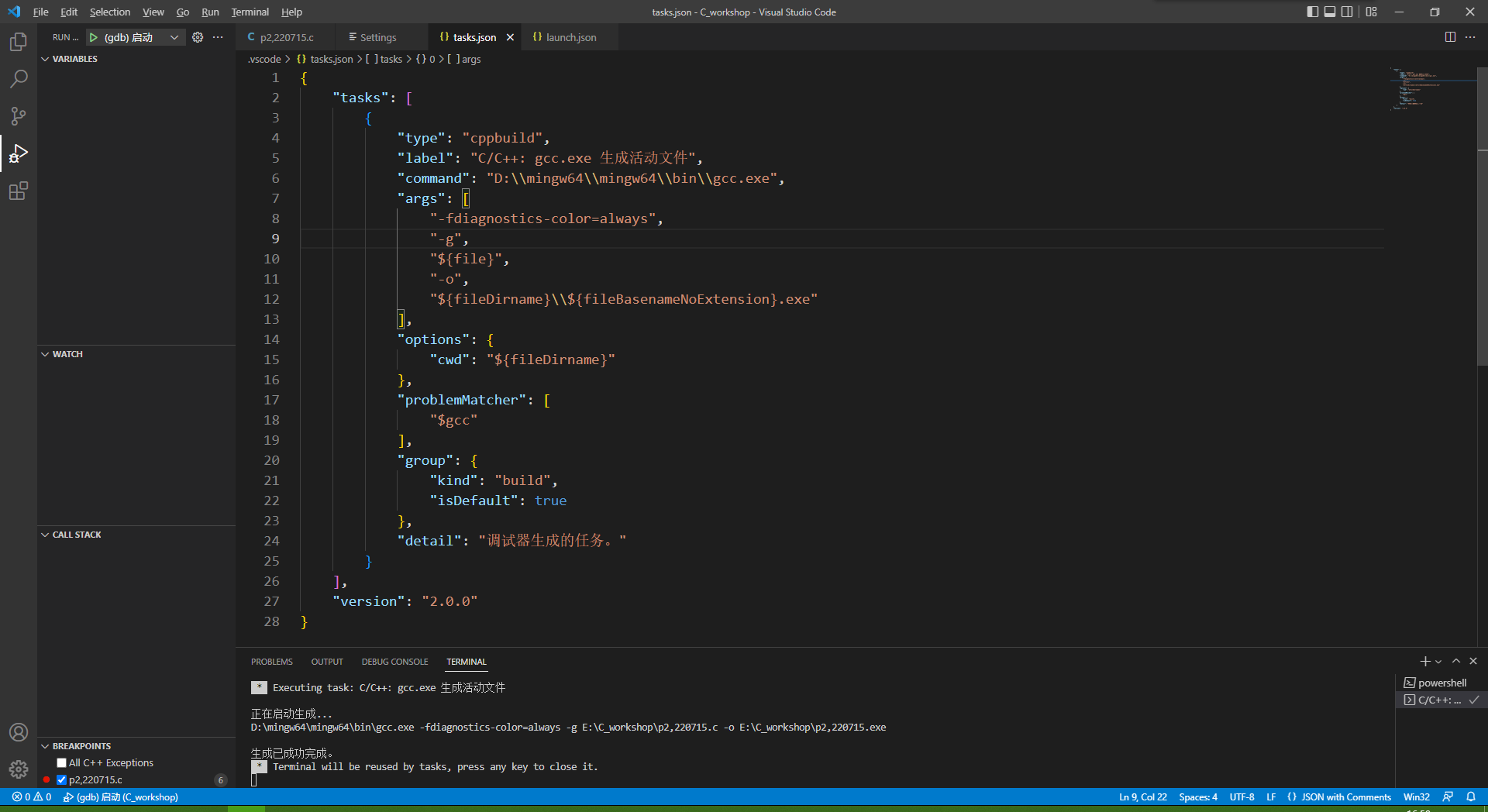Change end of line sequence LF
This screenshot has height=812, width=1488.
[x=1271, y=797]
